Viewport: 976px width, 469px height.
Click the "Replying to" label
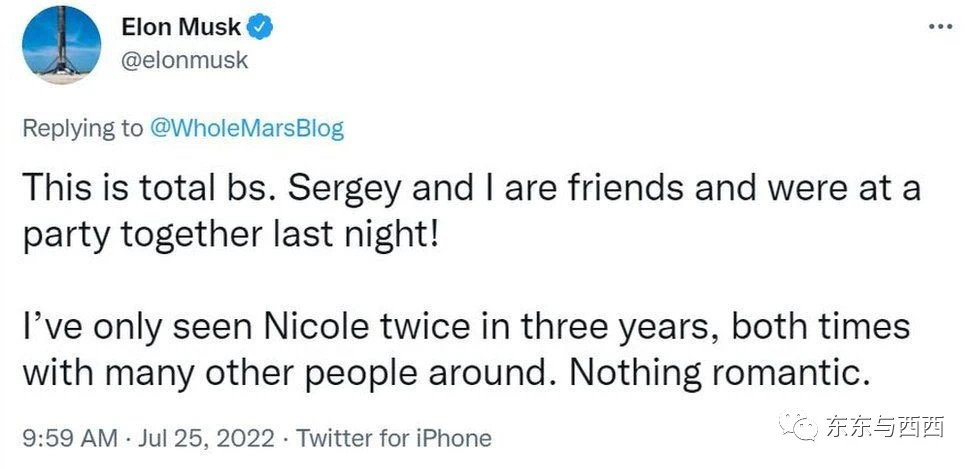click(82, 127)
